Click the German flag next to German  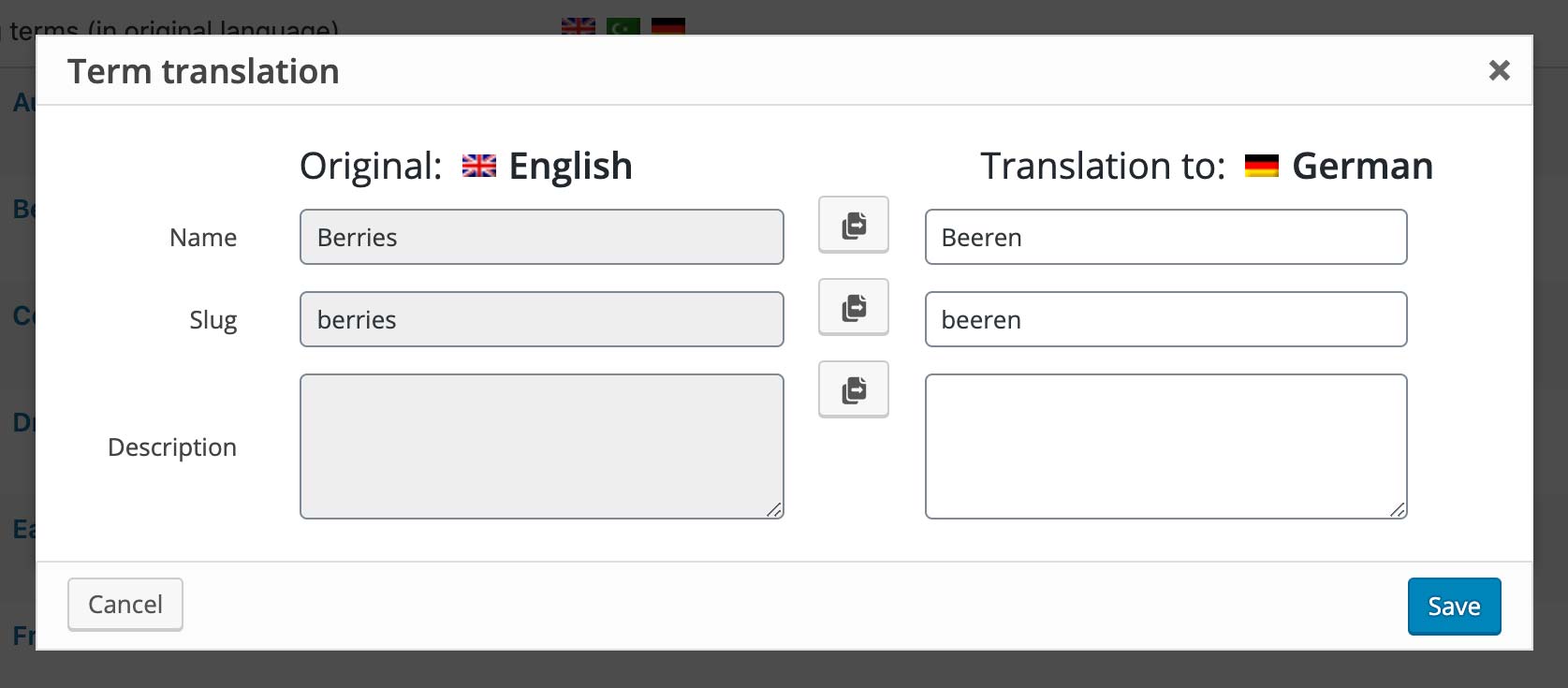1261,167
